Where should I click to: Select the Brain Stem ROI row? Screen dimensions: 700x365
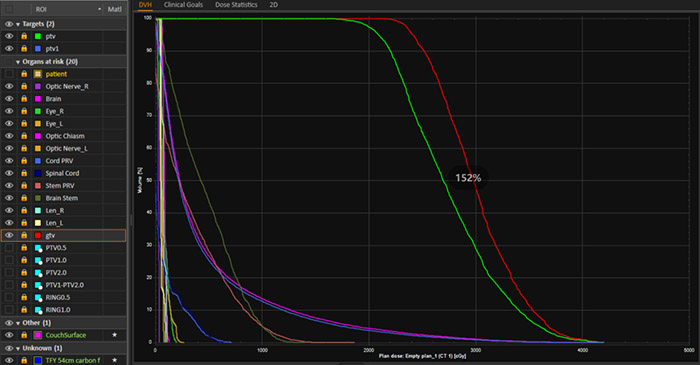coord(63,198)
